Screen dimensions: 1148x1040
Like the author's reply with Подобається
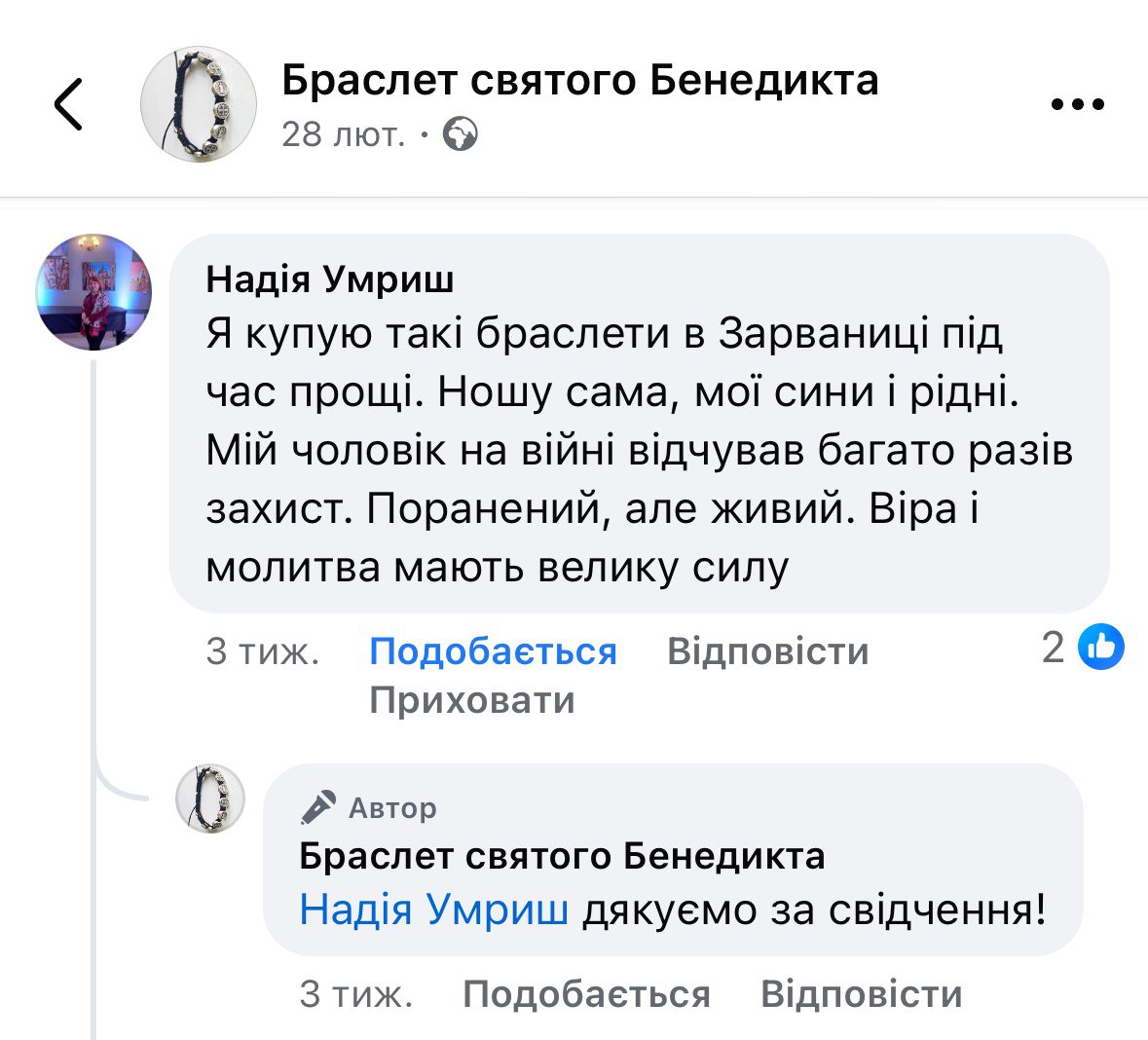coord(586,993)
